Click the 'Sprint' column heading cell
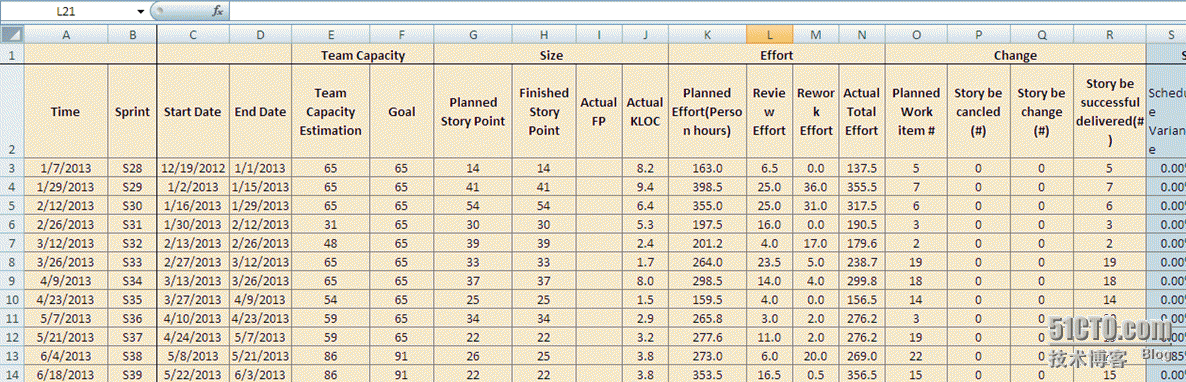The height and width of the screenshot is (382, 1186). pyautogui.click(x=132, y=112)
